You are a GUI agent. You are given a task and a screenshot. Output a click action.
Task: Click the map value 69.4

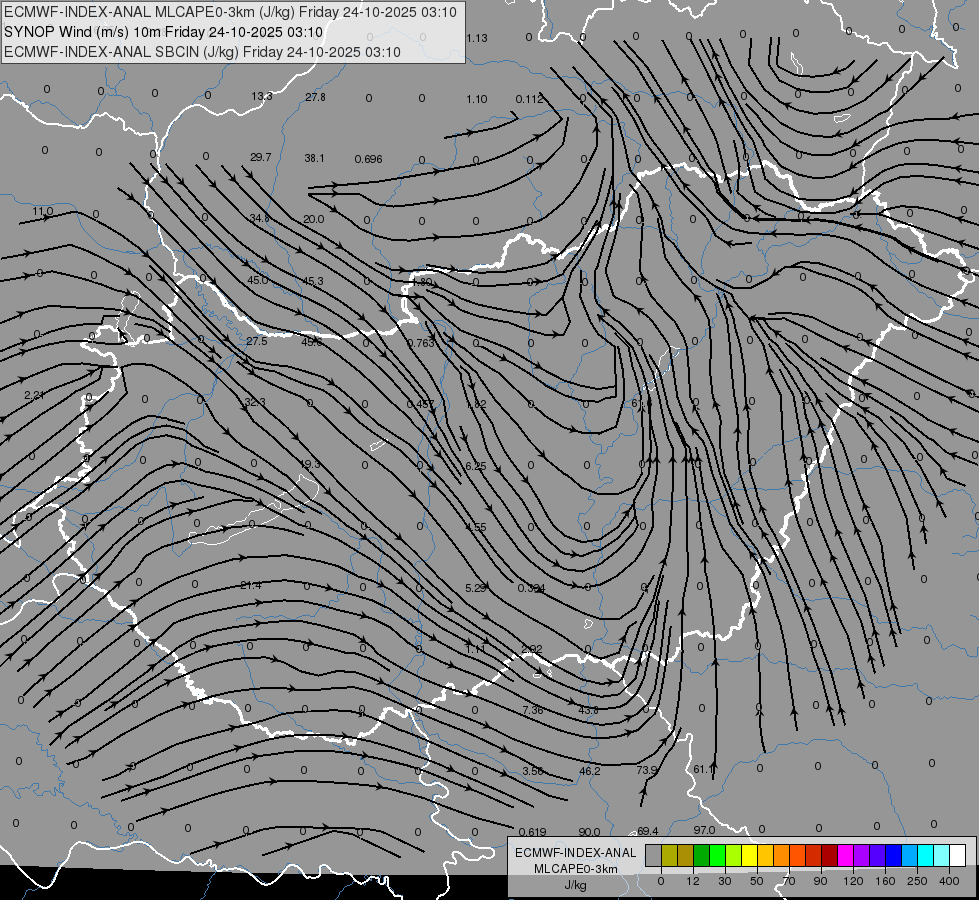647,831
